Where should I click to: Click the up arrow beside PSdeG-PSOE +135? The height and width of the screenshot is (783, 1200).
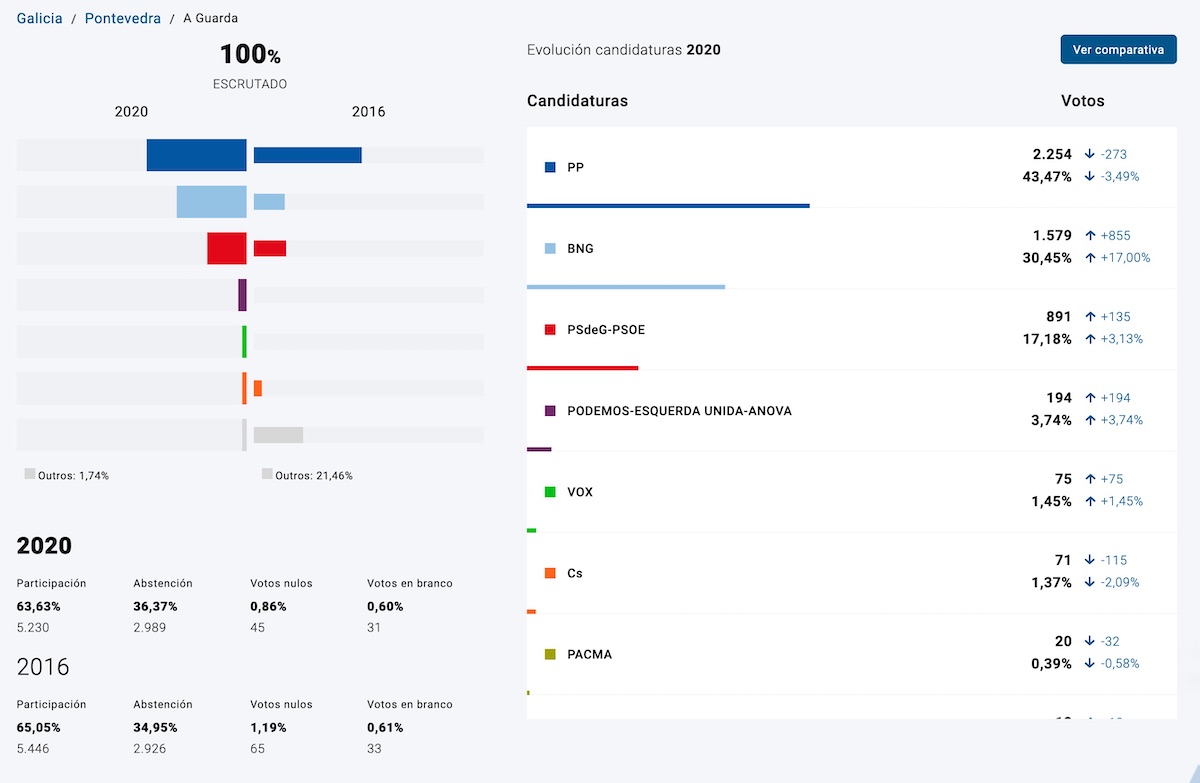[x=1089, y=316]
